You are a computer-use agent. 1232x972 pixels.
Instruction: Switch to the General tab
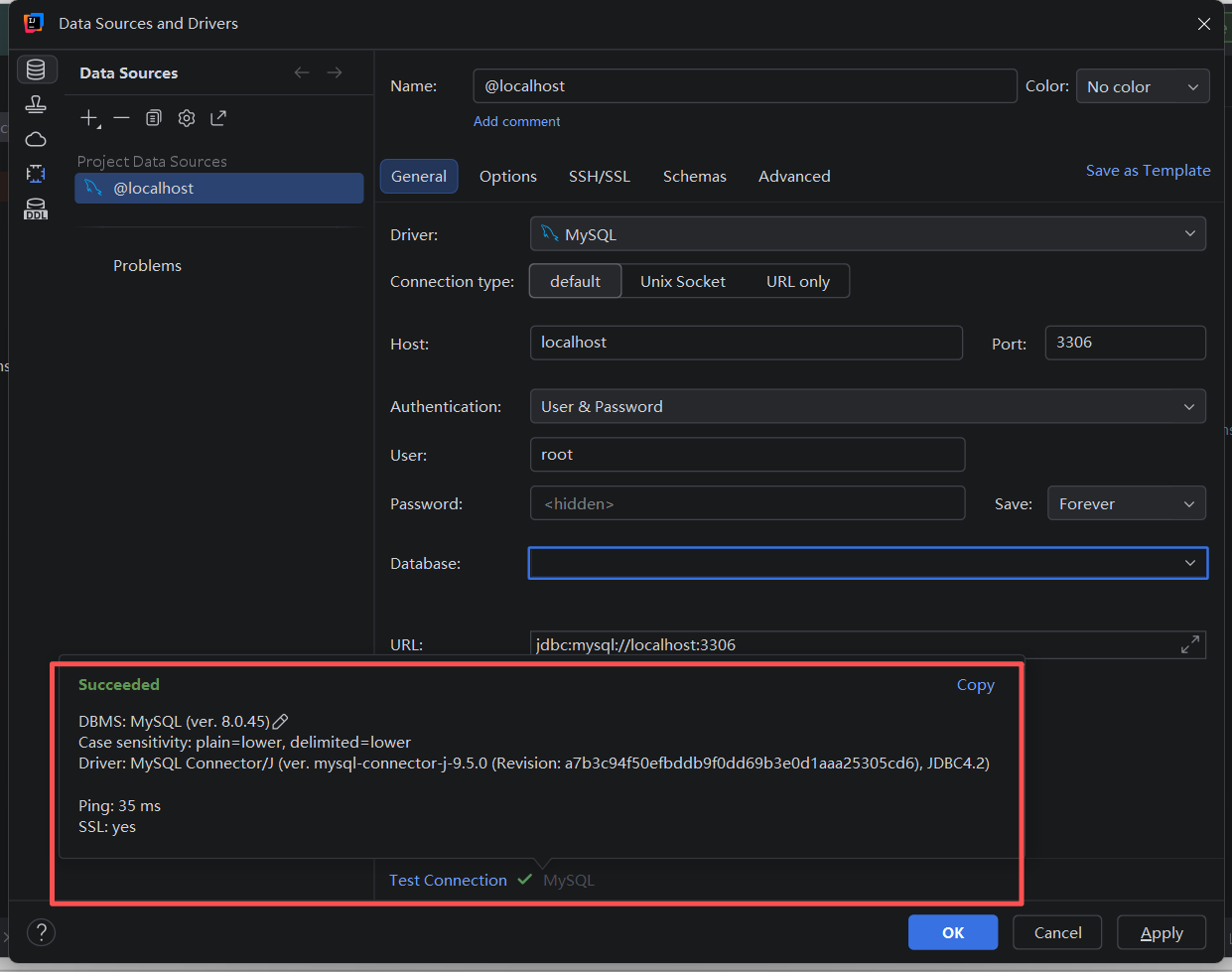[419, 176]
